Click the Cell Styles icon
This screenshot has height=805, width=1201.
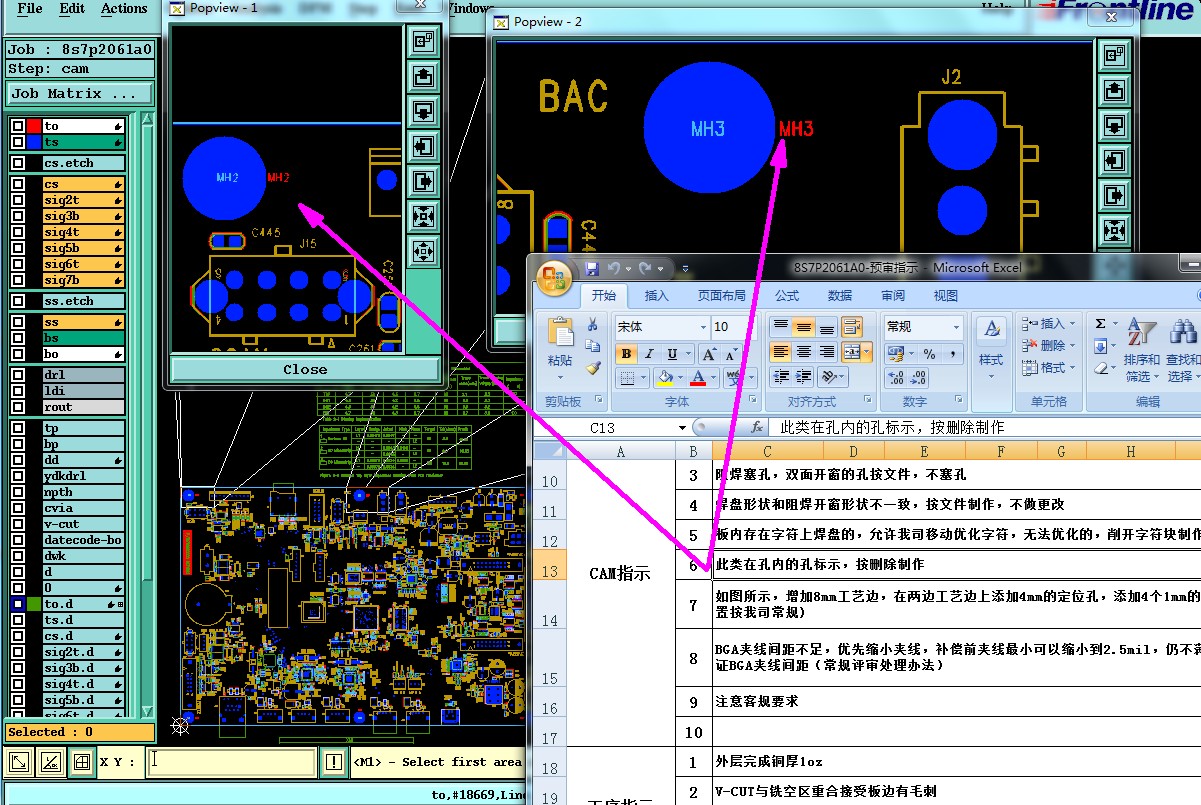tap(991, 332)
